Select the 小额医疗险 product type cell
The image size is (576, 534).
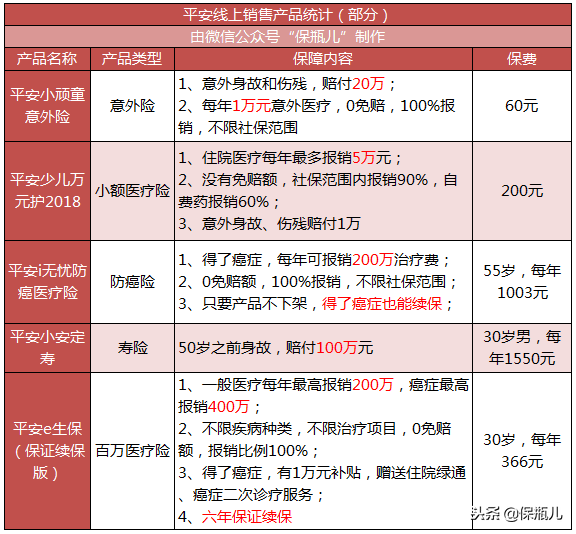pyautogui.click(x=132, y=191)
